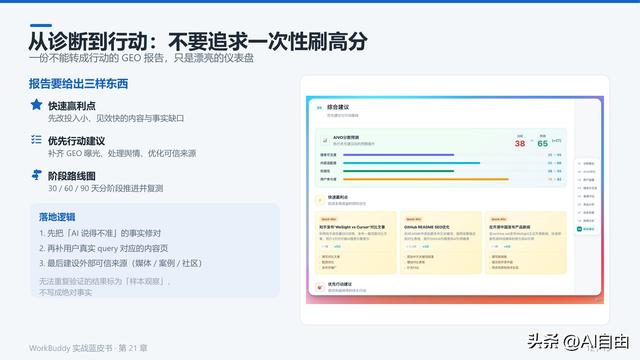Screen dimensions: 640x360
Task: Click step 1 about AI 说得不准 facts
Action: point(100,233)
